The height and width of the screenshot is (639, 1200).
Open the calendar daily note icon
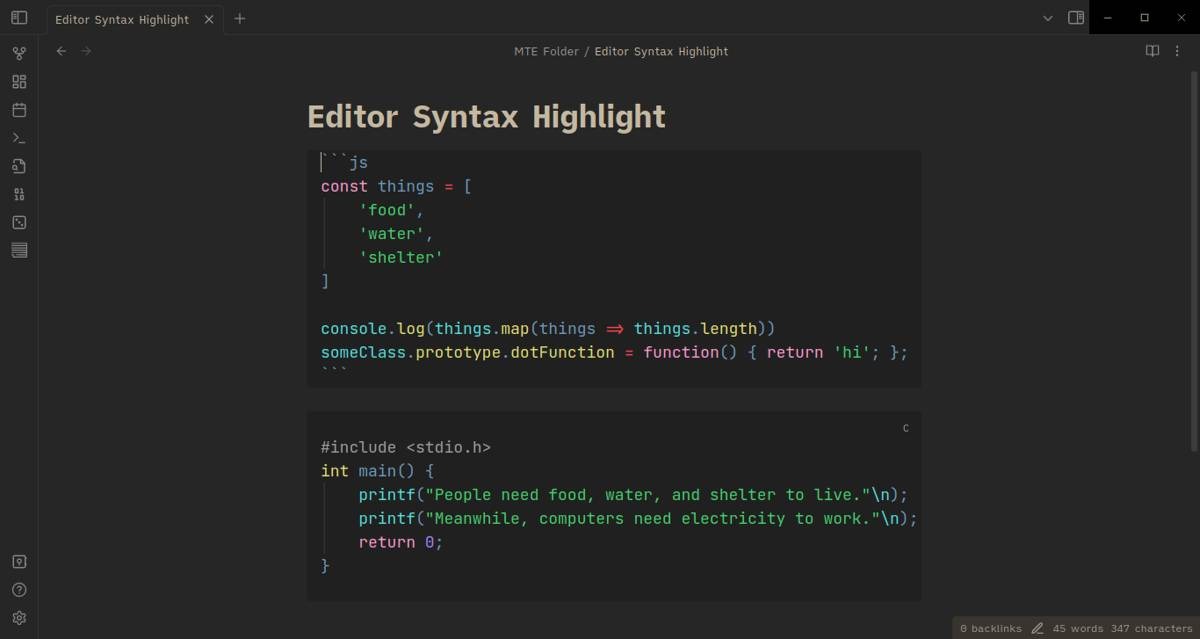coord(19,109)
